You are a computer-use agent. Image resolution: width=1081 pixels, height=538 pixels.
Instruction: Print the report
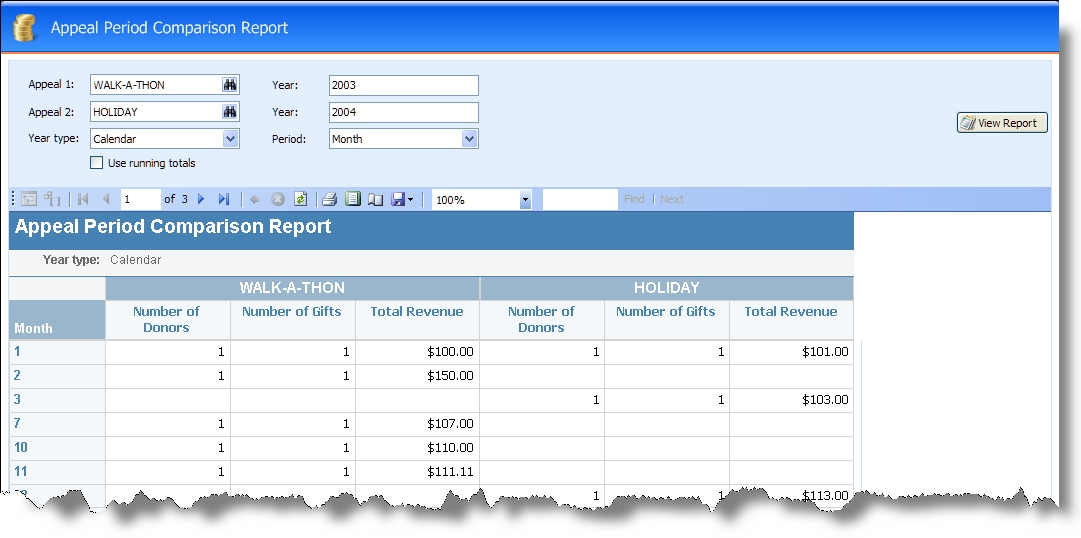(x=330, y=199)
